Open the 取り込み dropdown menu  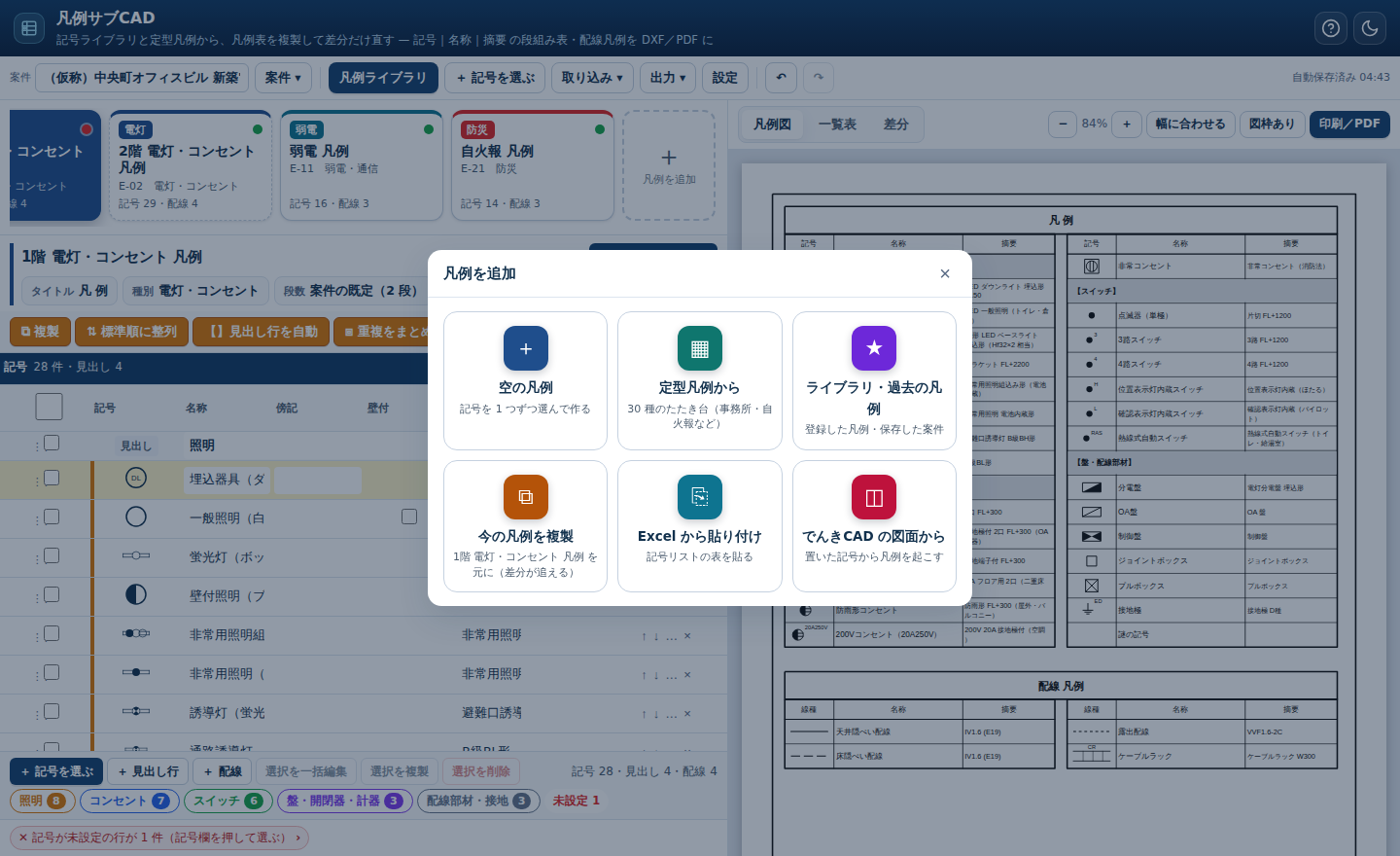click(x=592, y=78)
